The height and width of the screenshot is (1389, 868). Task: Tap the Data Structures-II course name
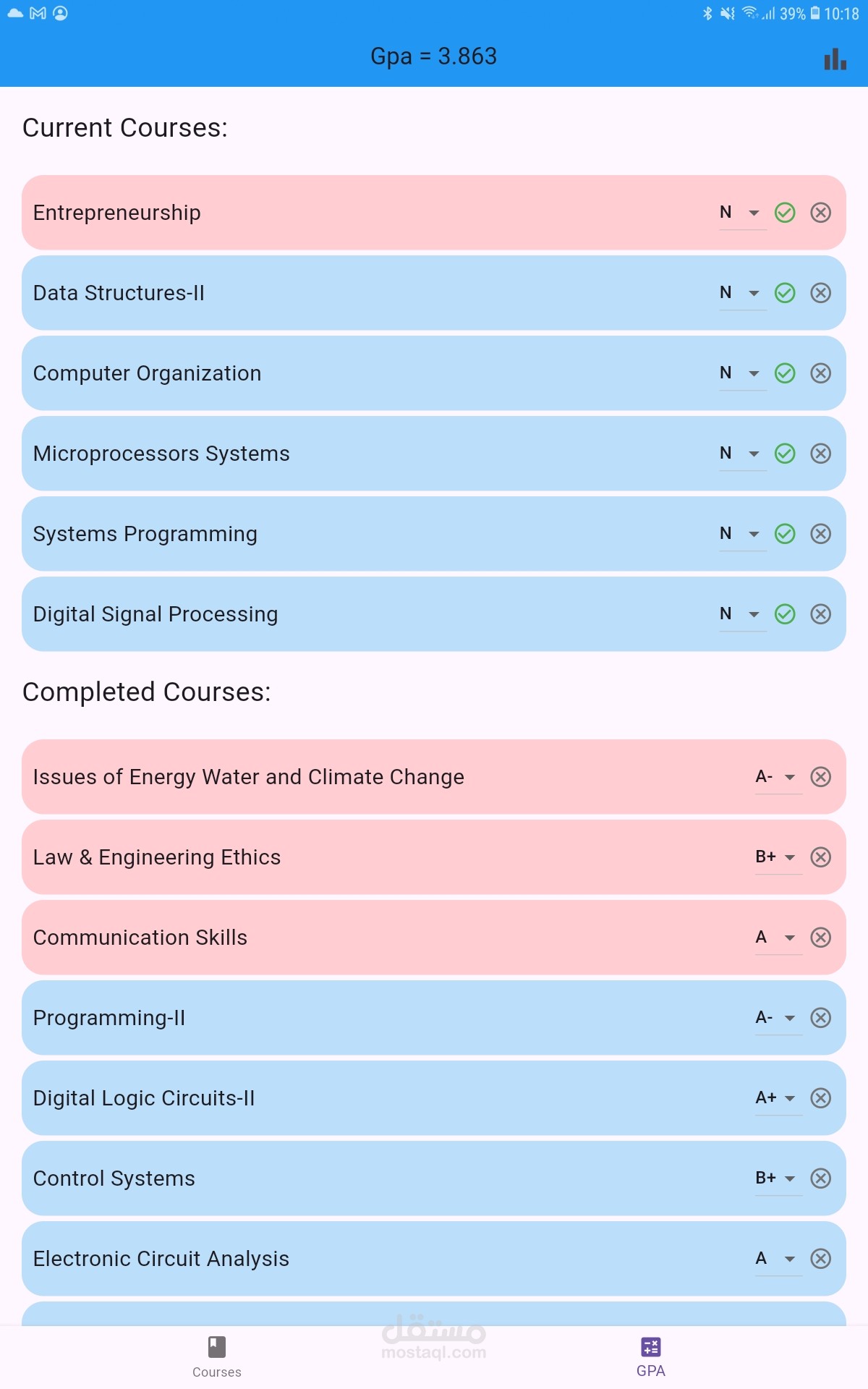coord(119,293)
